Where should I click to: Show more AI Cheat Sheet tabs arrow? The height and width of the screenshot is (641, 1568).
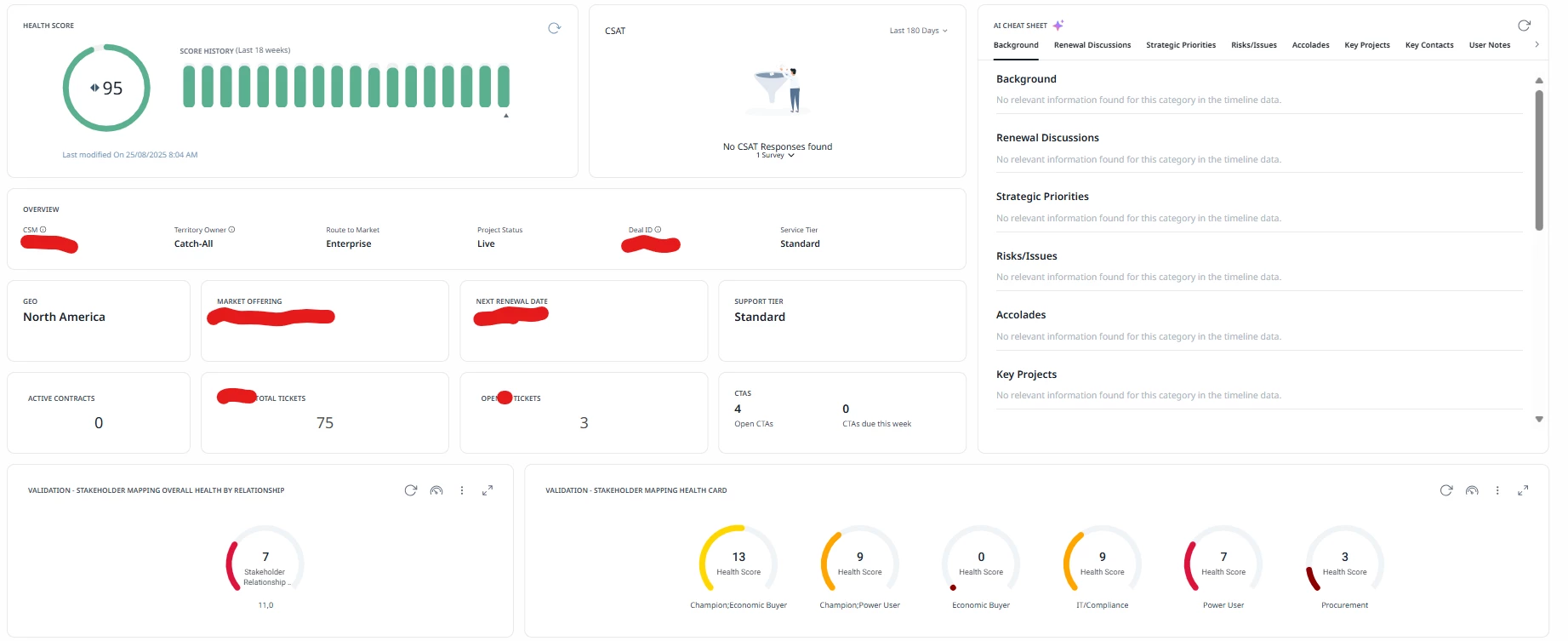[1537, 44]
